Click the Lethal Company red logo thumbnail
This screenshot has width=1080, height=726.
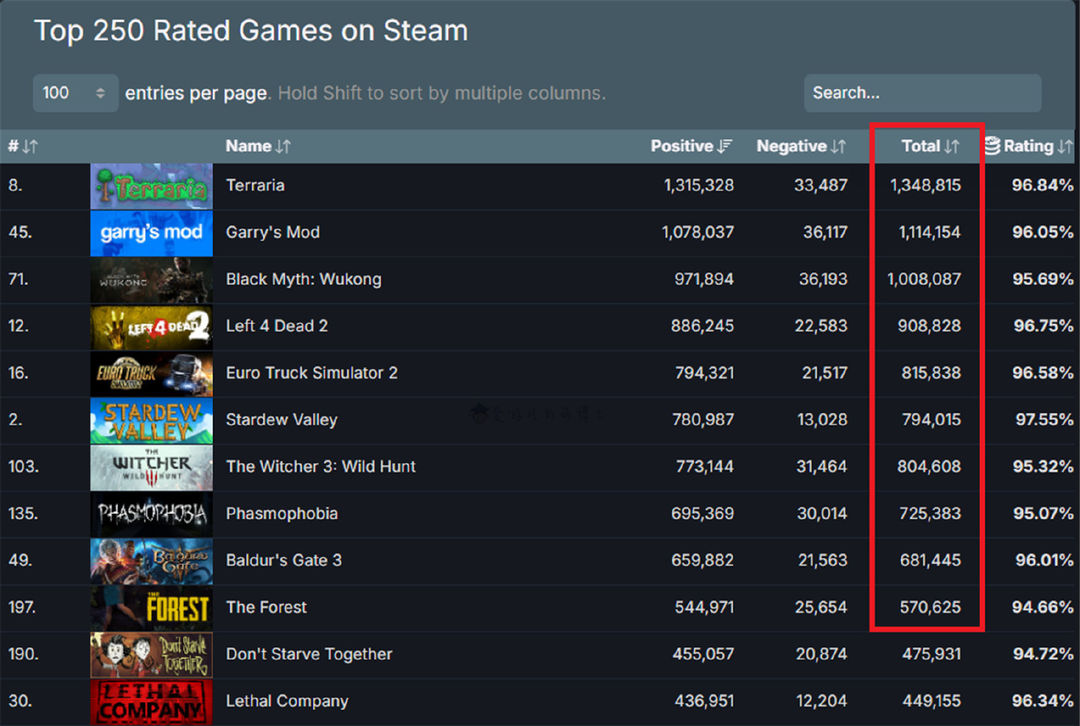pos(151,702)
